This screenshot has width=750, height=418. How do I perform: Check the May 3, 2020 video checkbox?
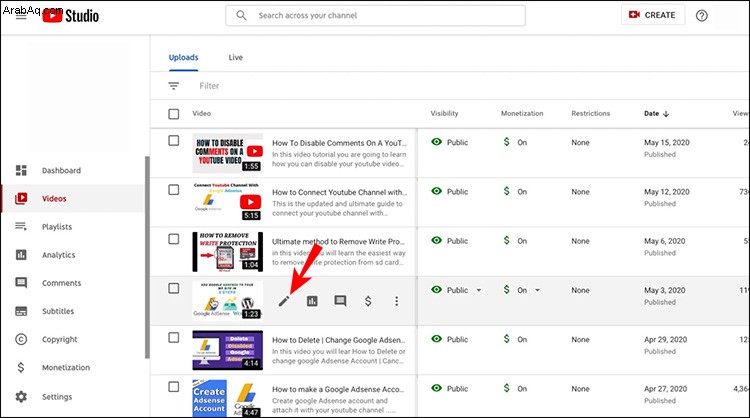[174, 288]
